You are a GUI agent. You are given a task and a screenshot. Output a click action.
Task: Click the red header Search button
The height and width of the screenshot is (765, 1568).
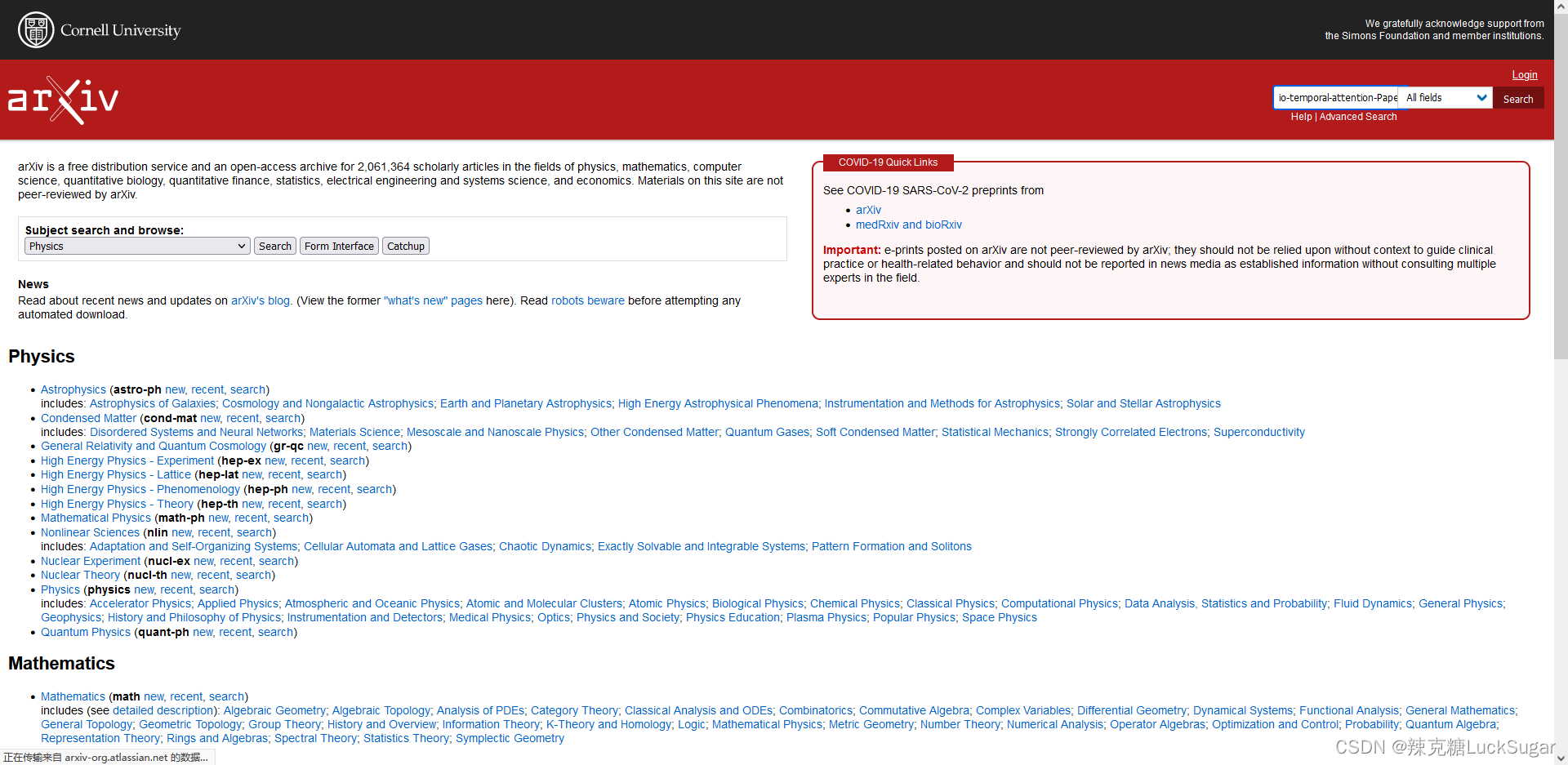coord(1517,99)
